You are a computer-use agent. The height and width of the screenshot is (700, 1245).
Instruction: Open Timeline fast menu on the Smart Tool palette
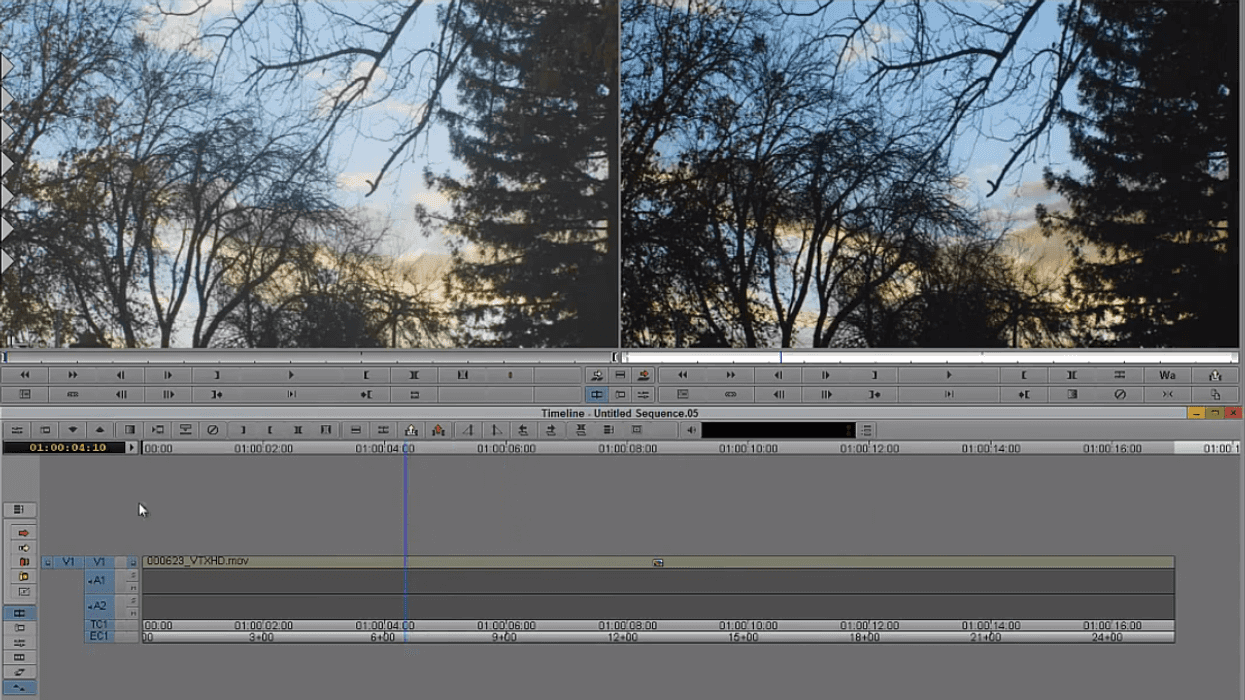pos(18,510)
